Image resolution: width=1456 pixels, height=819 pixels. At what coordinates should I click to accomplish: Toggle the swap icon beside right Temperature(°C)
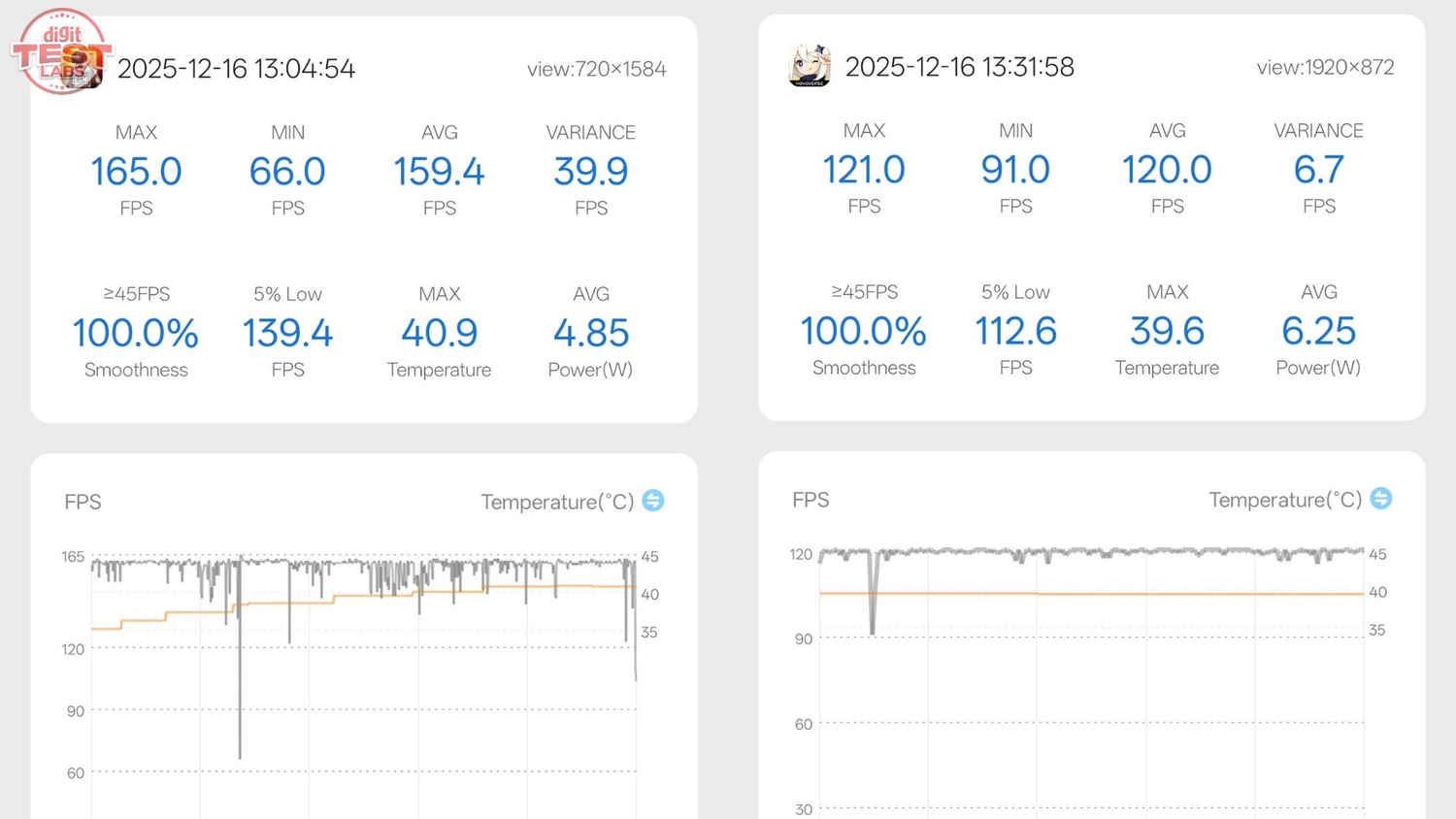click(1380, 499)
